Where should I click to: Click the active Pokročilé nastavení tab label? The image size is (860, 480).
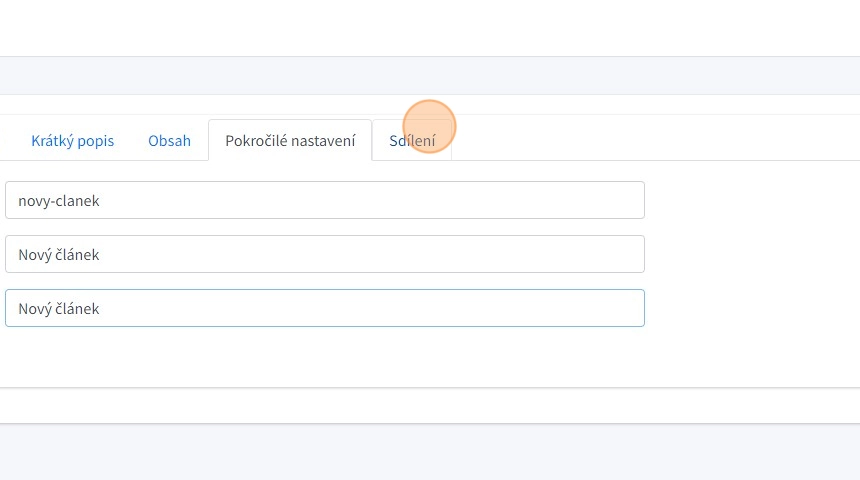click(x=290, y=141)
